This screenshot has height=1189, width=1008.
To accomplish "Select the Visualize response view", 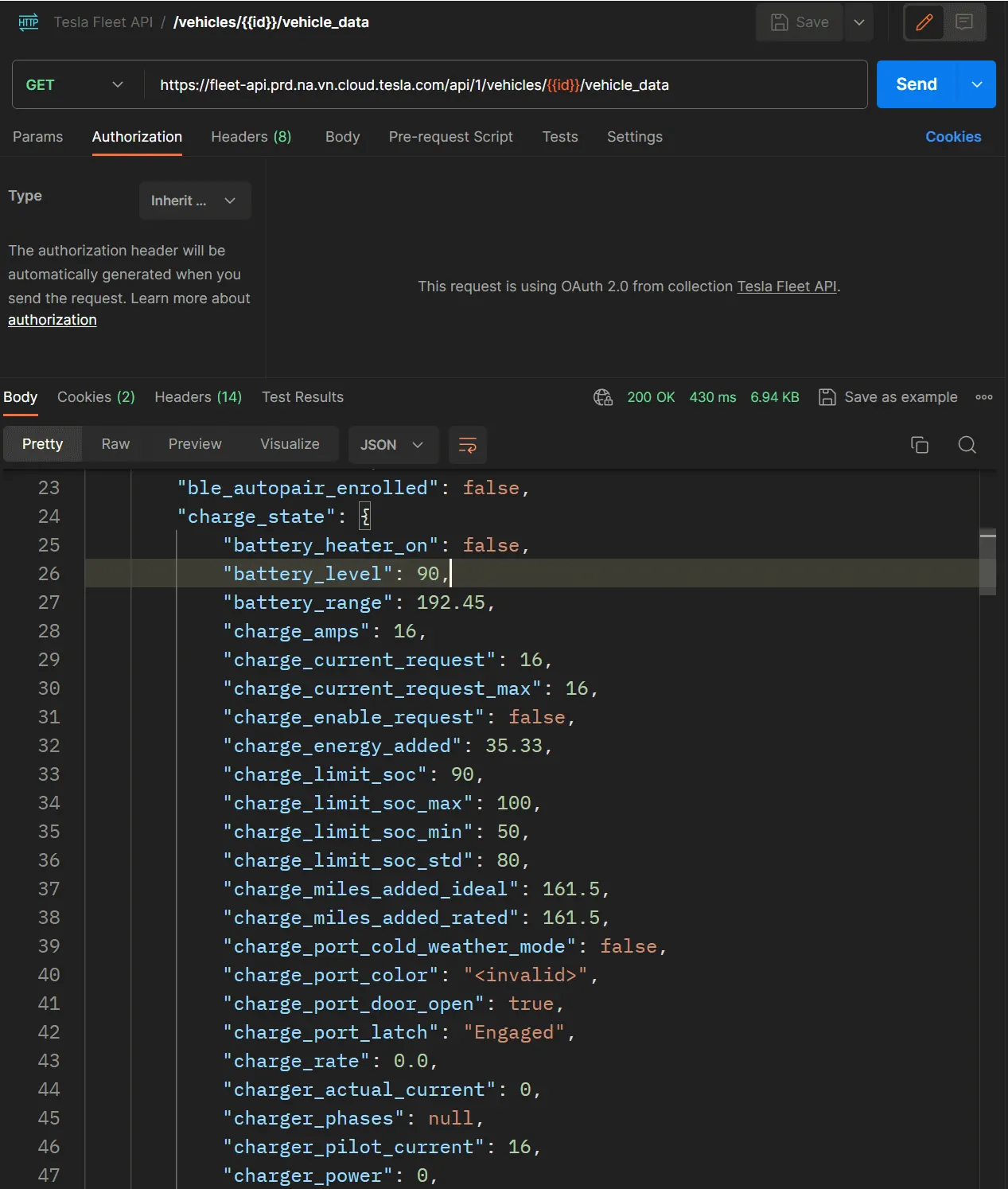I will [290, 444].
